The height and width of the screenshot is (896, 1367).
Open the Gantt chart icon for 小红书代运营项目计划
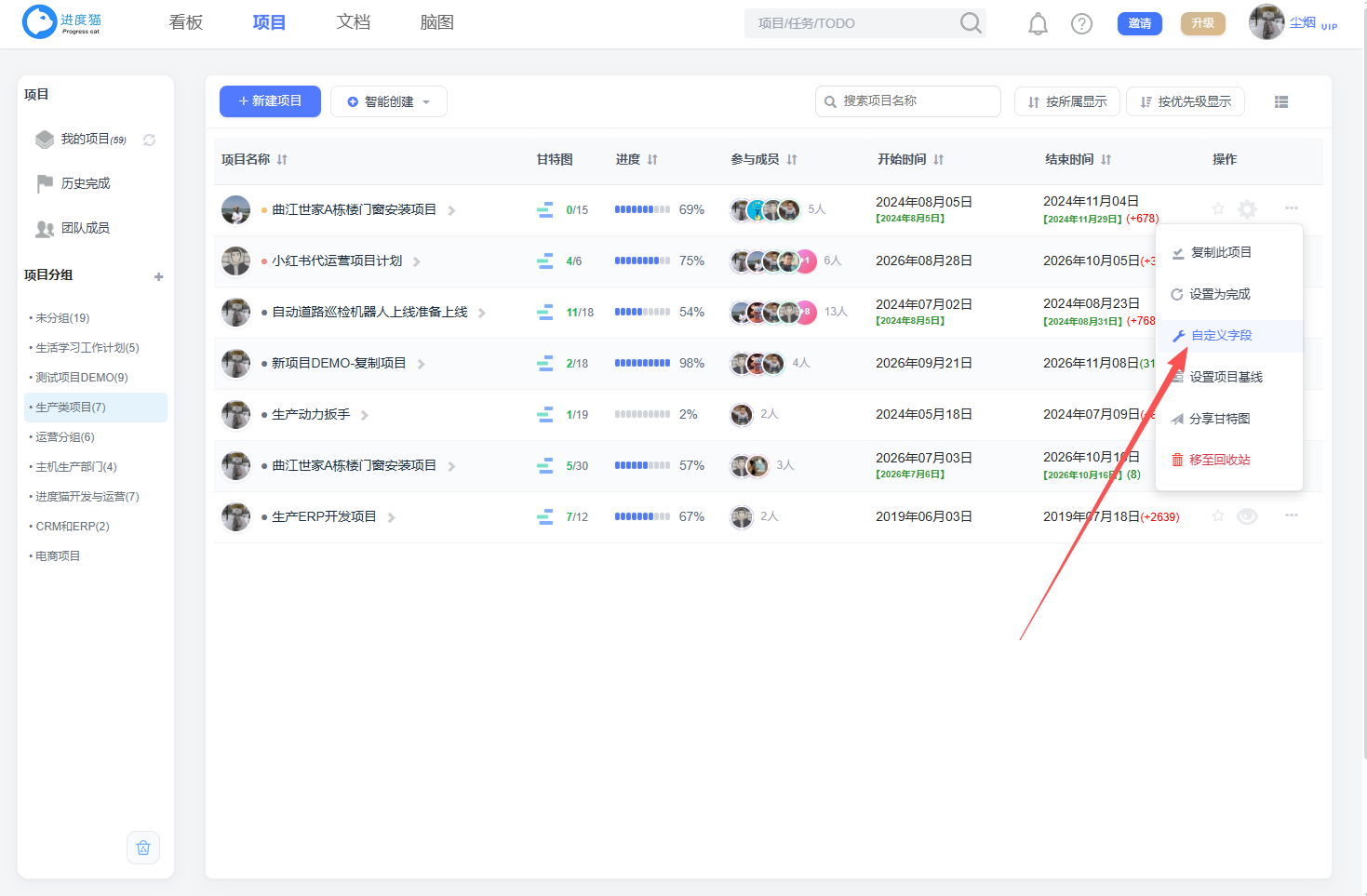coord(544,261)
